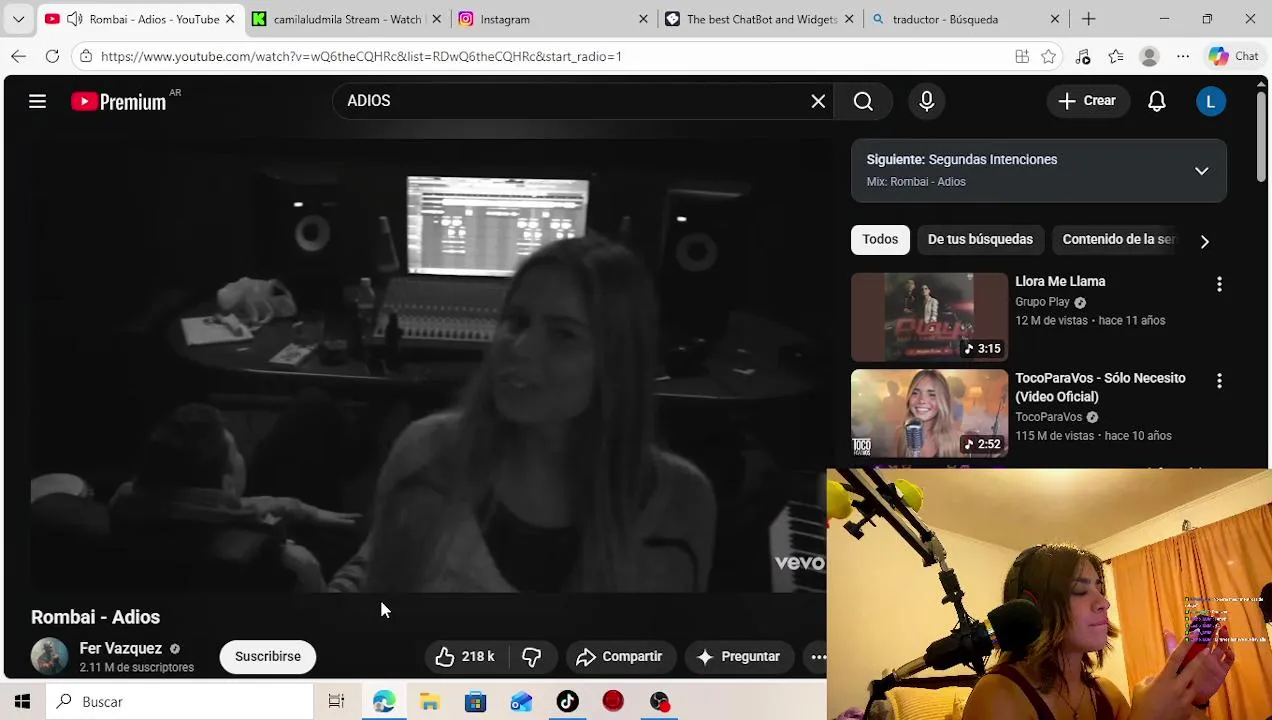Open browser settings and more menu
The height and width of the screenshot is (720, 1272).
coord(1183,57)
